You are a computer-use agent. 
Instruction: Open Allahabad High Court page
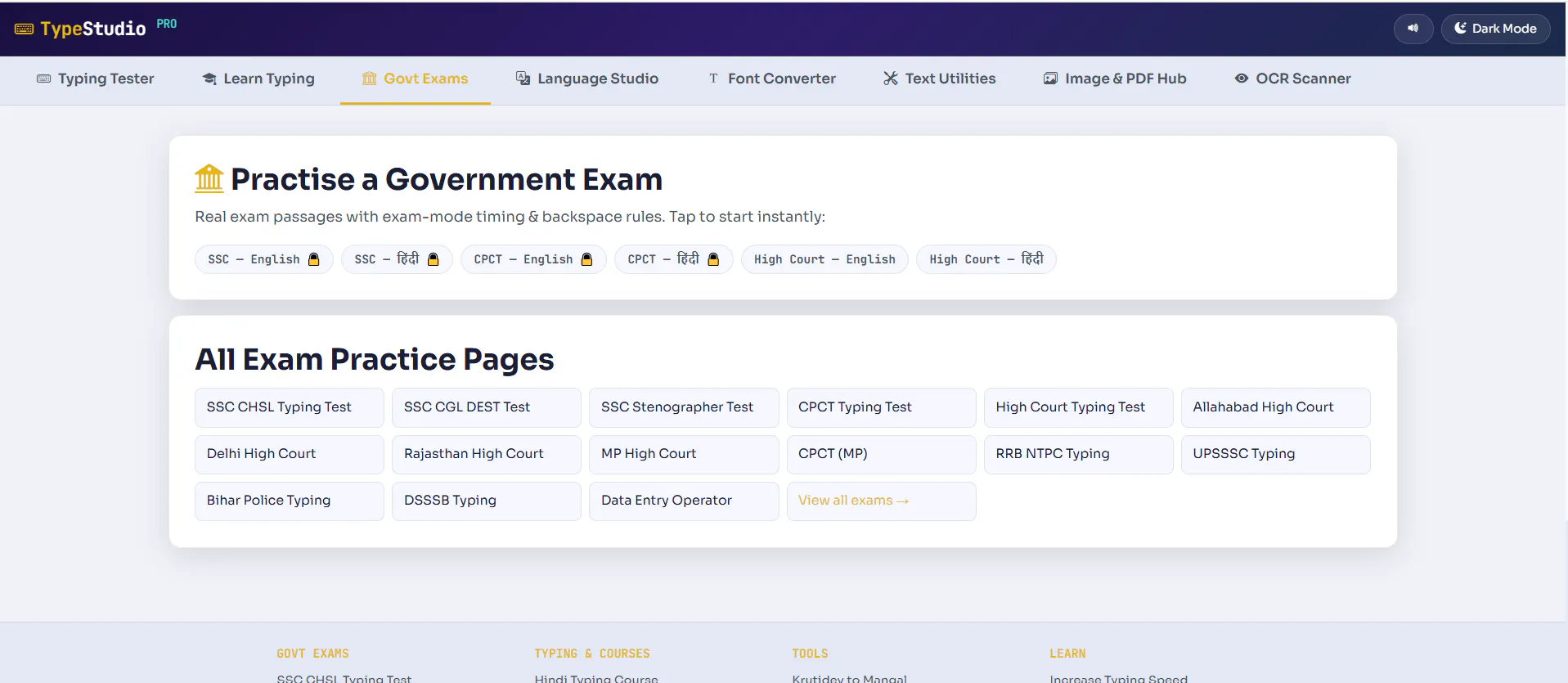tap(1275, 407)
